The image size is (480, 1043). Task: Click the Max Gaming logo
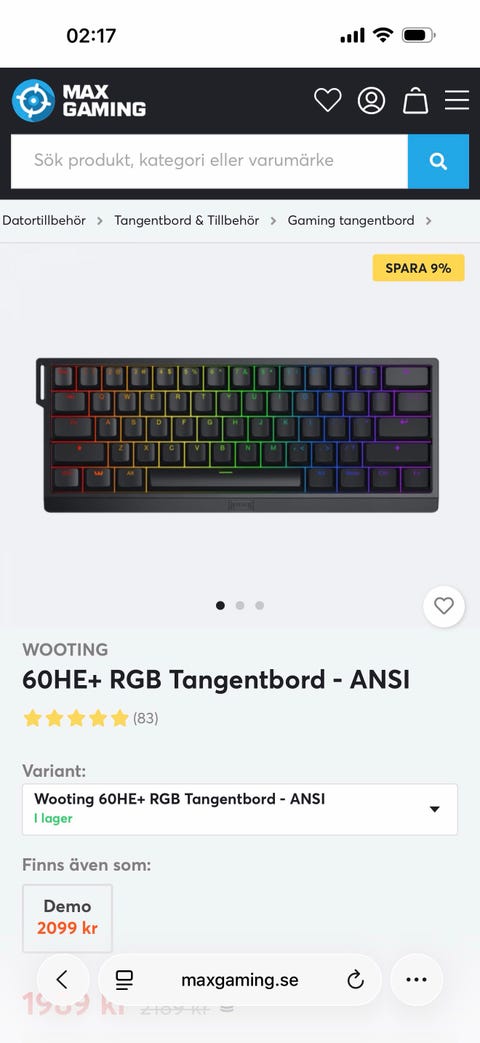[78, 100]
